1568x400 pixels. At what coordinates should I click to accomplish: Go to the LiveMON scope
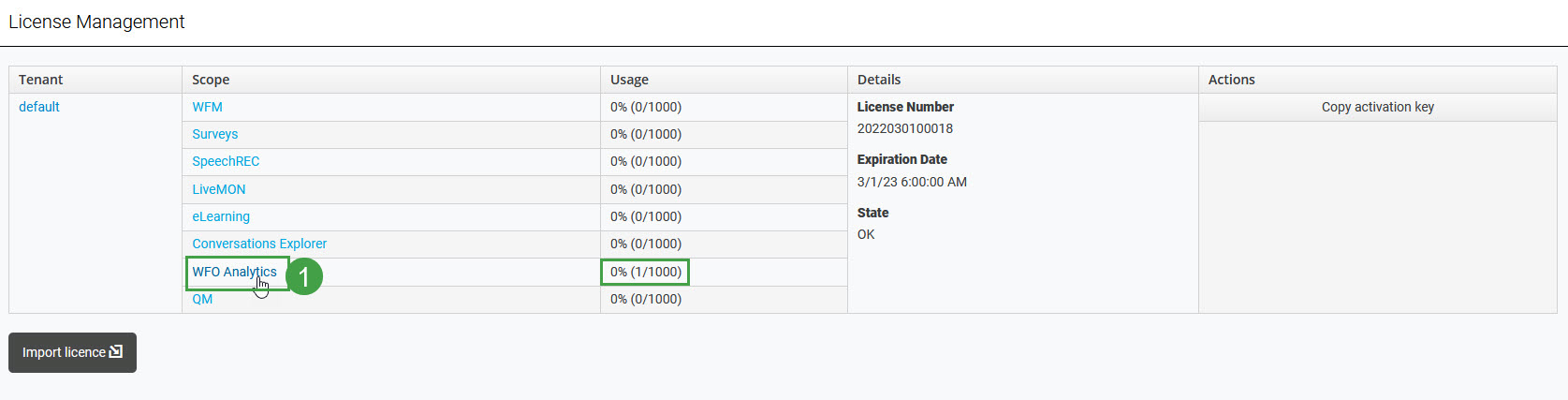click(218, 189)
